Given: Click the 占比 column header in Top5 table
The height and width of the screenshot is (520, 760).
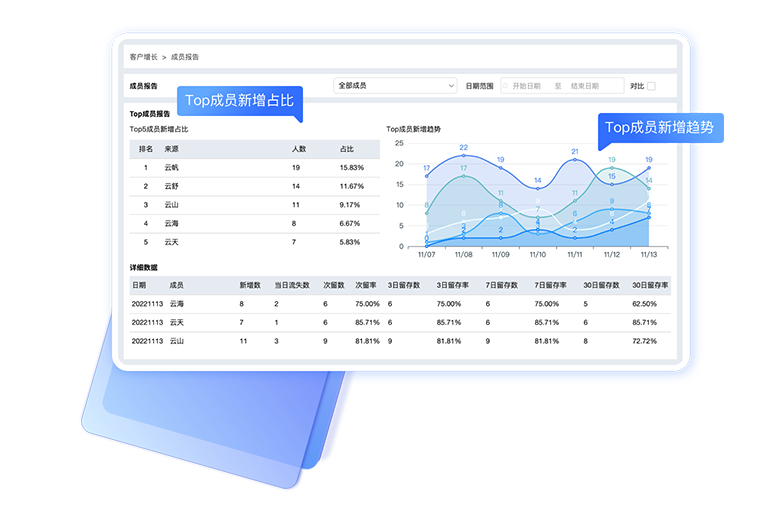Looking at the screenshot, I should click(x=347, y=149).
